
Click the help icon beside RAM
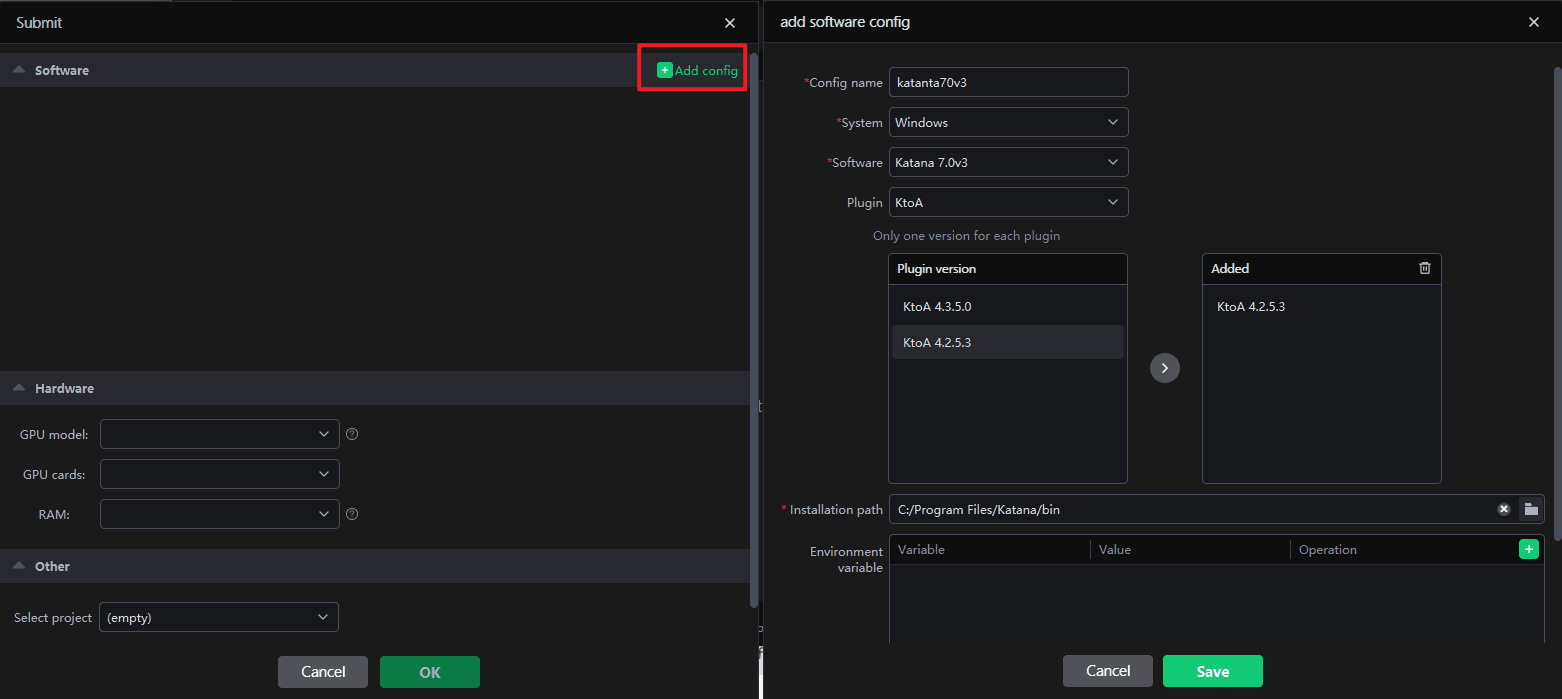pyautogui.click(x=352, y=514)
